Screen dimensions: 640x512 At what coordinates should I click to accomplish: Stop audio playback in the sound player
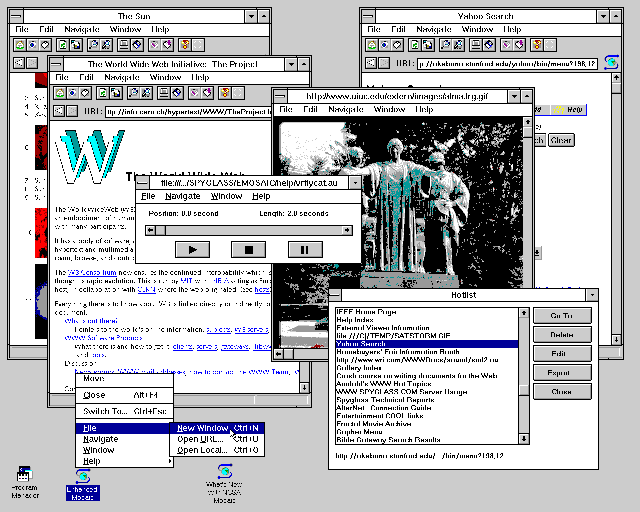[249, 250]
